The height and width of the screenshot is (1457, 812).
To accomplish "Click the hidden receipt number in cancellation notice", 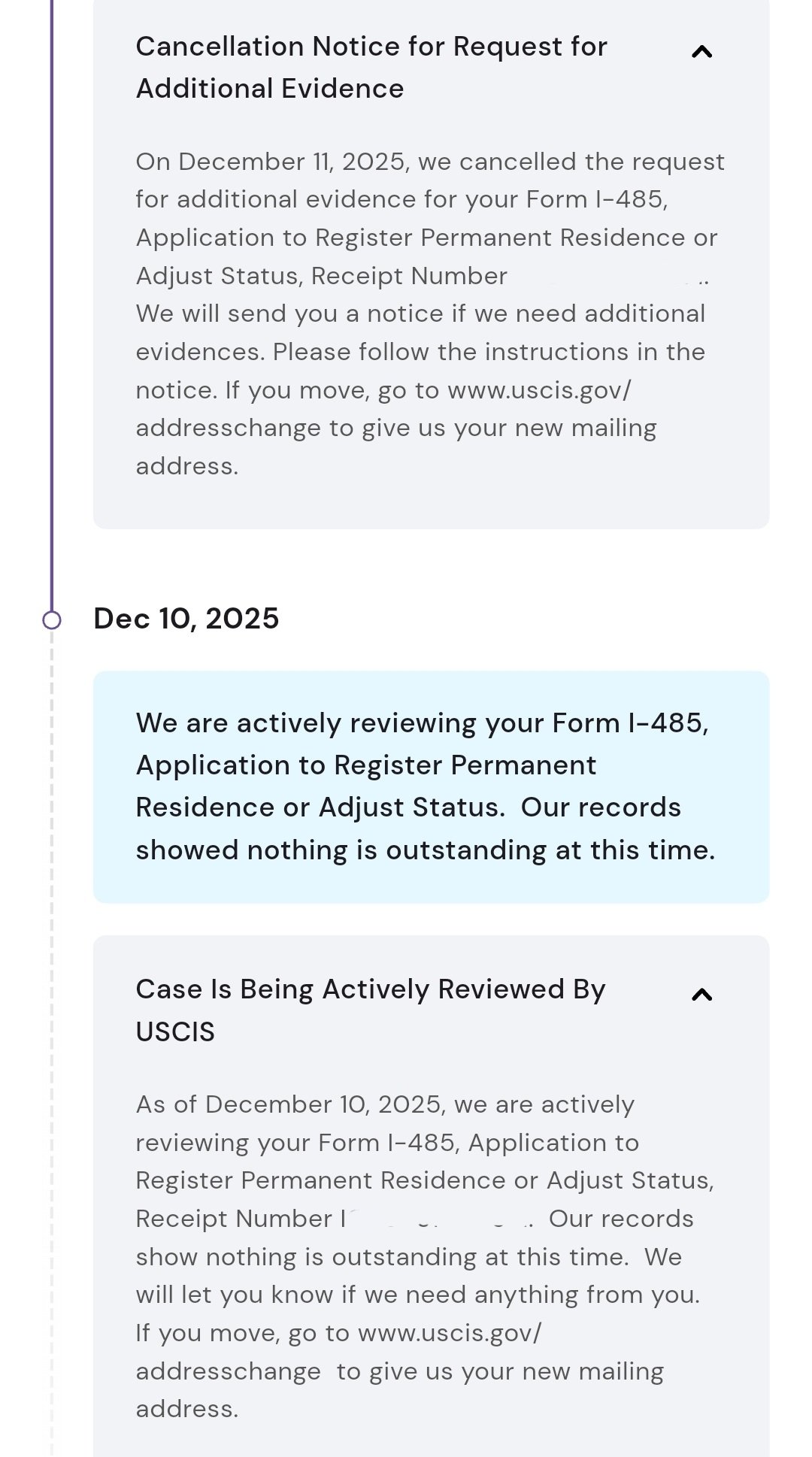I will pos(609,277).
